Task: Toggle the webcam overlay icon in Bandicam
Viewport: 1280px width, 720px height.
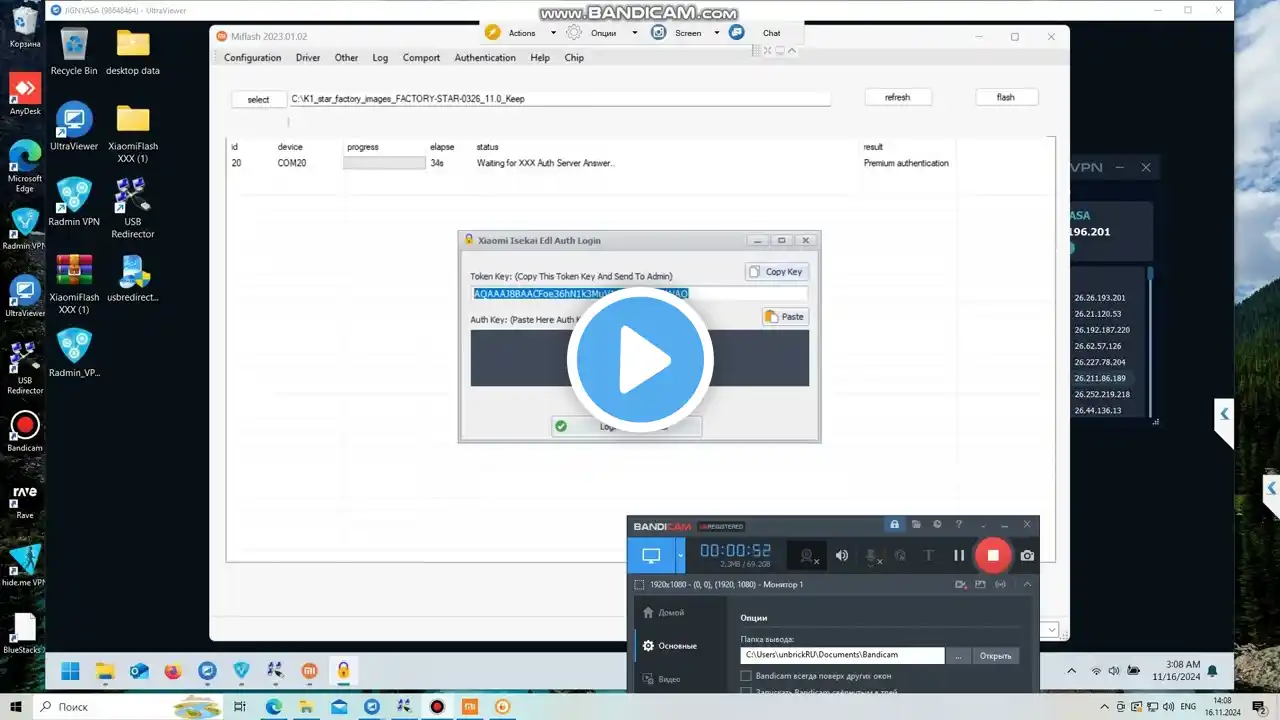Action: 807,556
